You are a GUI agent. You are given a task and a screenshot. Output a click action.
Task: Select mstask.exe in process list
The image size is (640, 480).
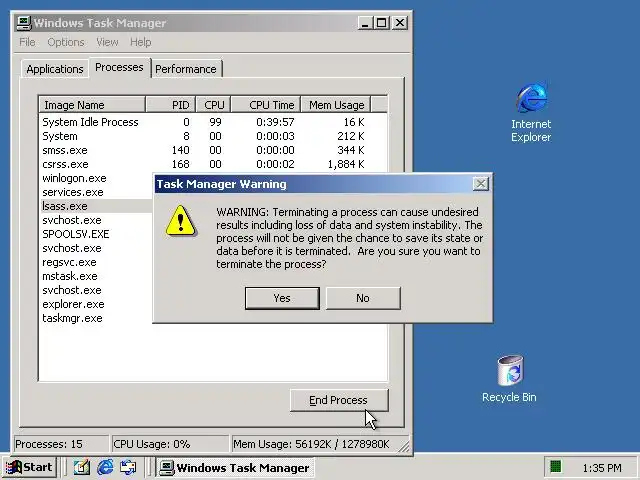(x=70, y=276)
